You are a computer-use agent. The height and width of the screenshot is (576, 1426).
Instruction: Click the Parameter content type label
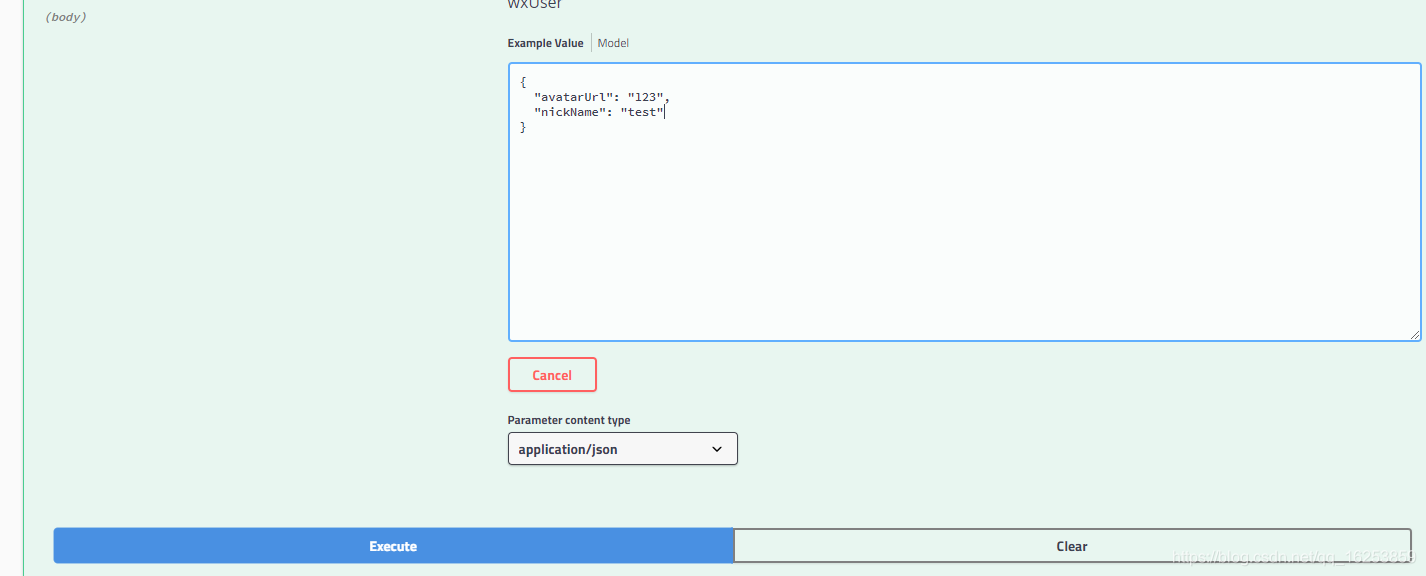pos(569,420)
